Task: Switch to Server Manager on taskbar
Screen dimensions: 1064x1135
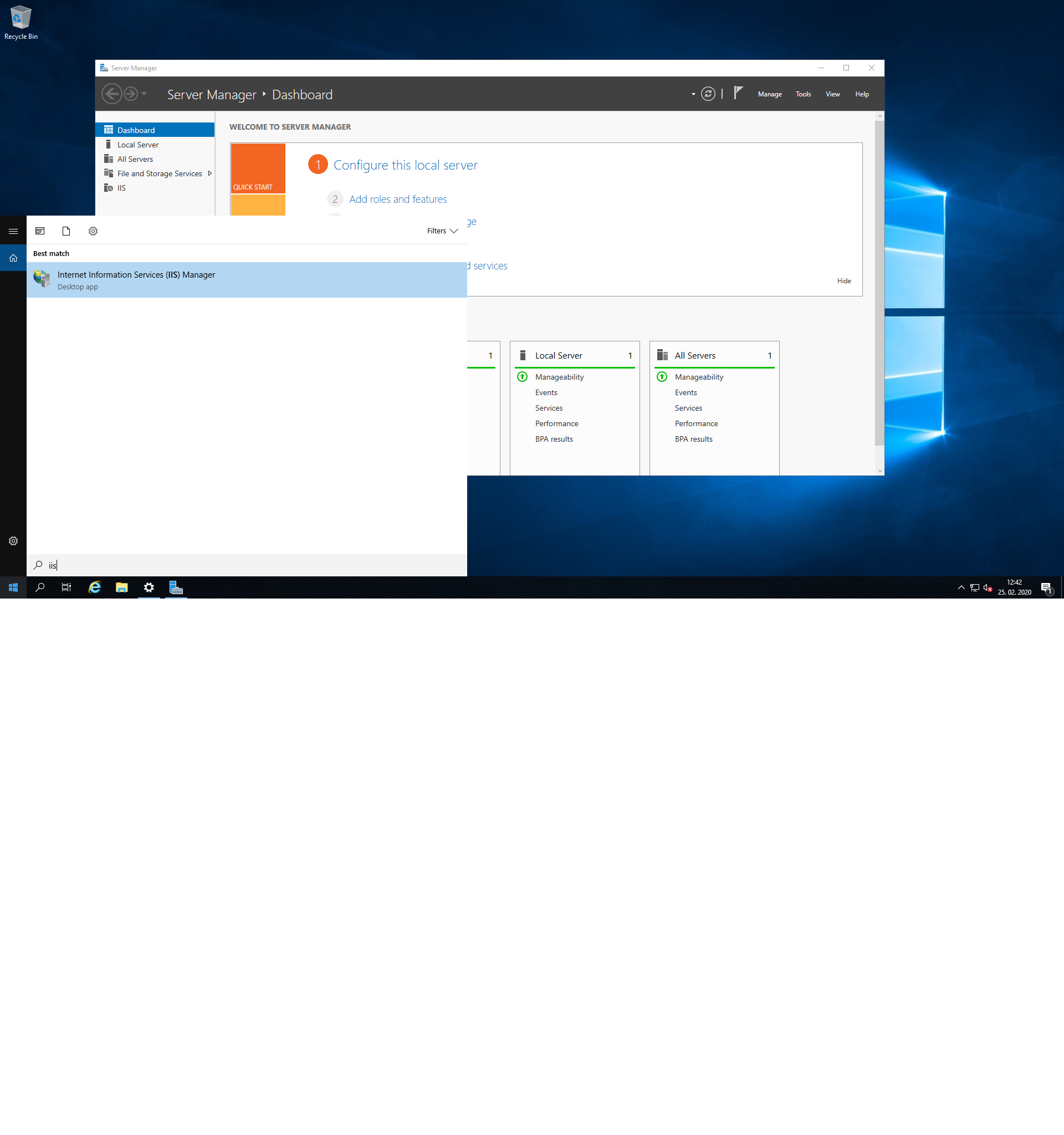Action: (176, 587)
